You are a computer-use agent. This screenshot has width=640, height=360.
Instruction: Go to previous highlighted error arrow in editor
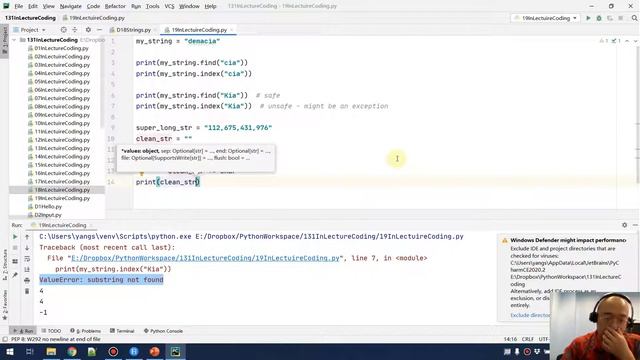click(x=627, y=41)
